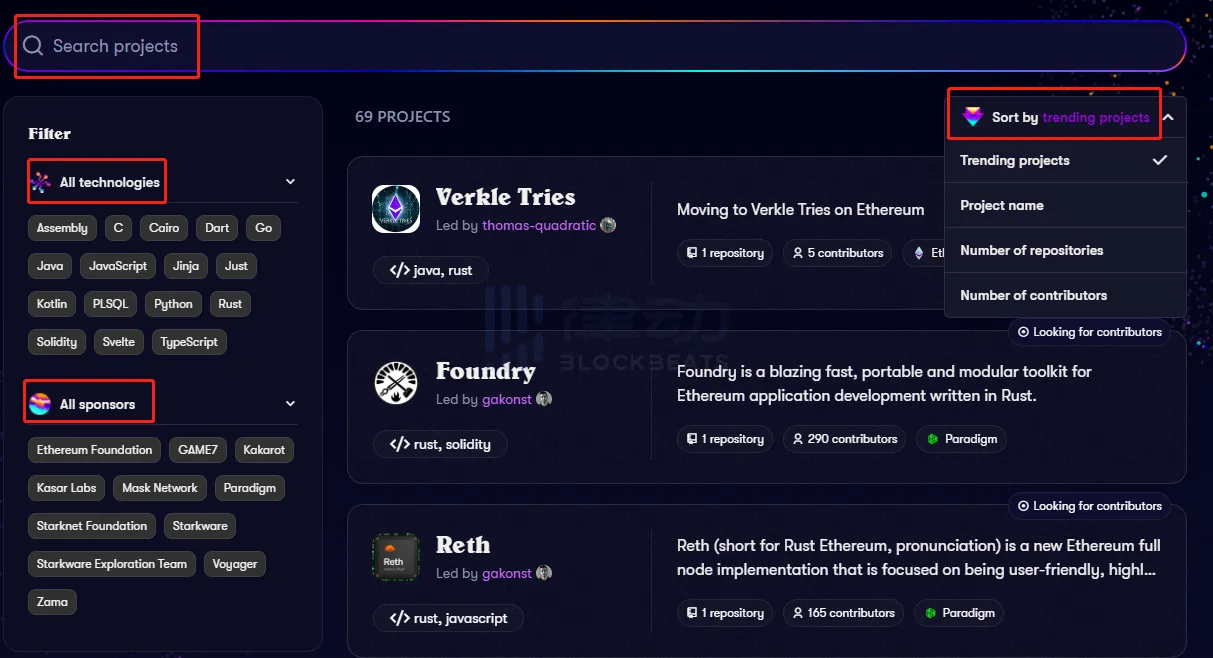
Task: Close the Sort by dropdown
Action: pyautogui.click(x=1167, y=117)
